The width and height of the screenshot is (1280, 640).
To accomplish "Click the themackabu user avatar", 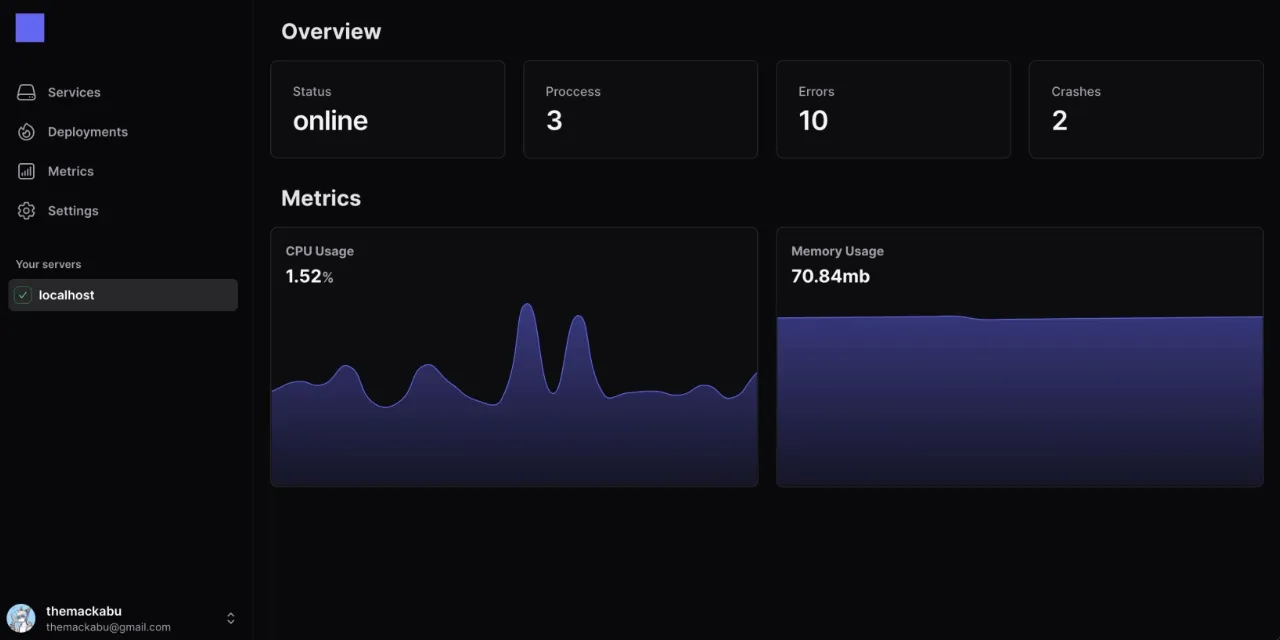I will (x=21, y=618).
